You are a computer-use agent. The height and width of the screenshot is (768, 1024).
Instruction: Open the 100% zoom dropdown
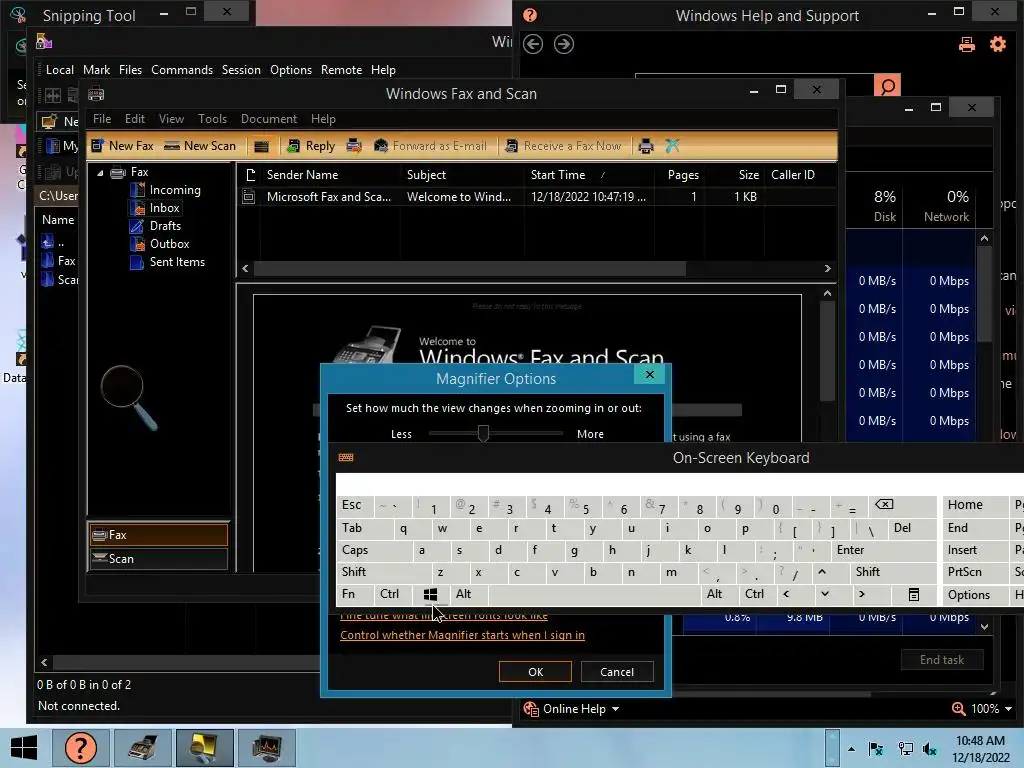(x=981, y=709)
